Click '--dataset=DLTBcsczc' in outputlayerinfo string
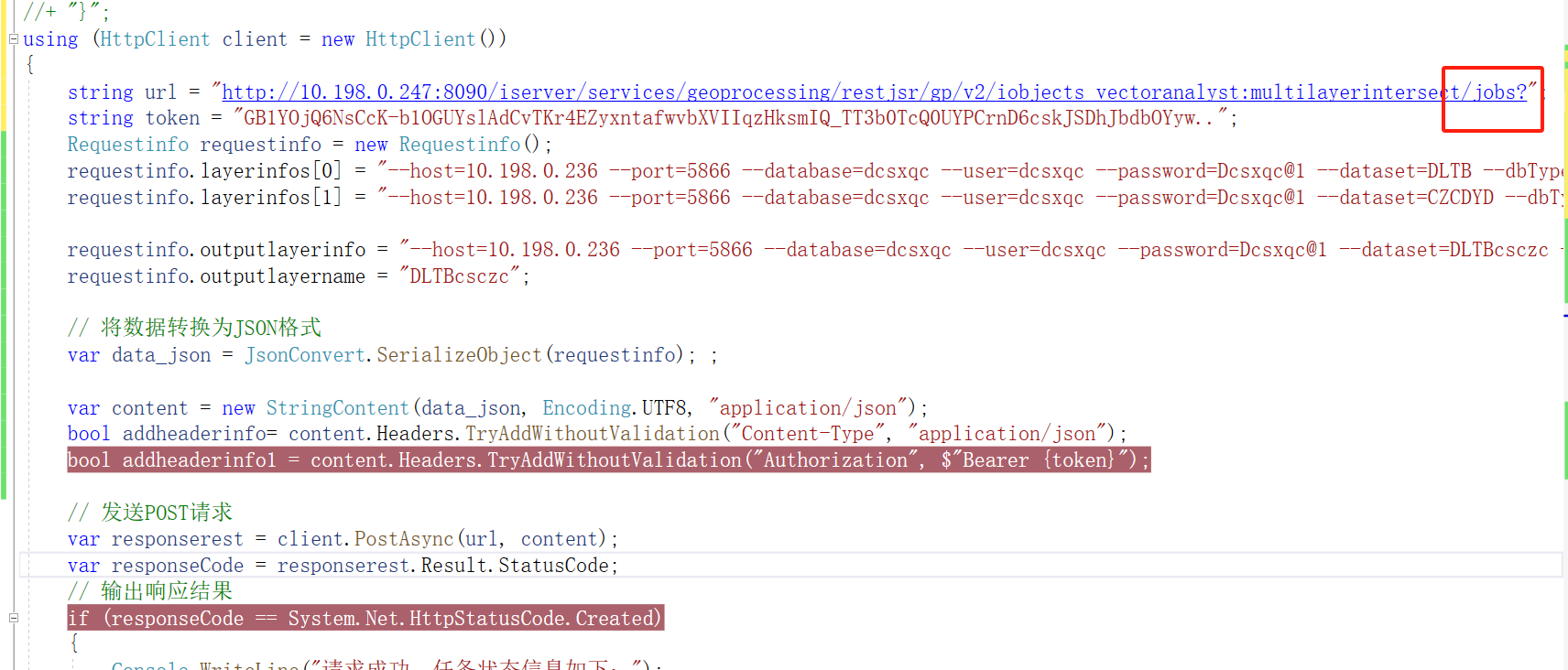 pyautogui.click(x=1443, y=250)
